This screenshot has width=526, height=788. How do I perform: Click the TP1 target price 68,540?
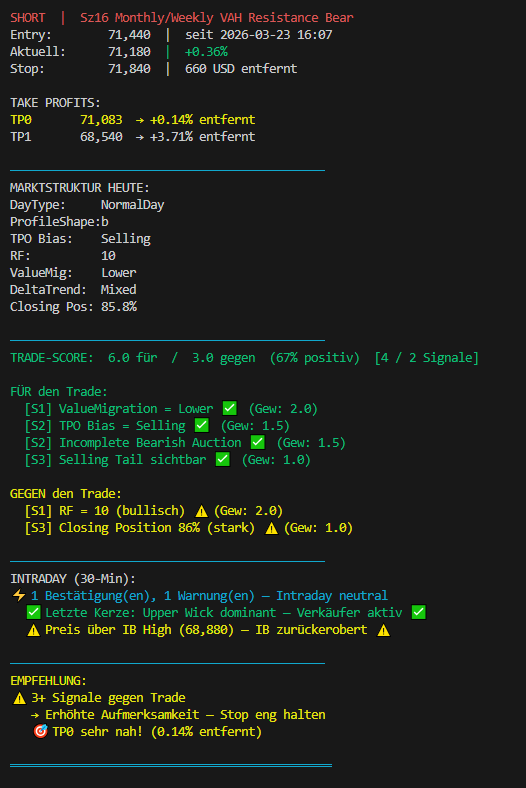(x=101, y=137)
